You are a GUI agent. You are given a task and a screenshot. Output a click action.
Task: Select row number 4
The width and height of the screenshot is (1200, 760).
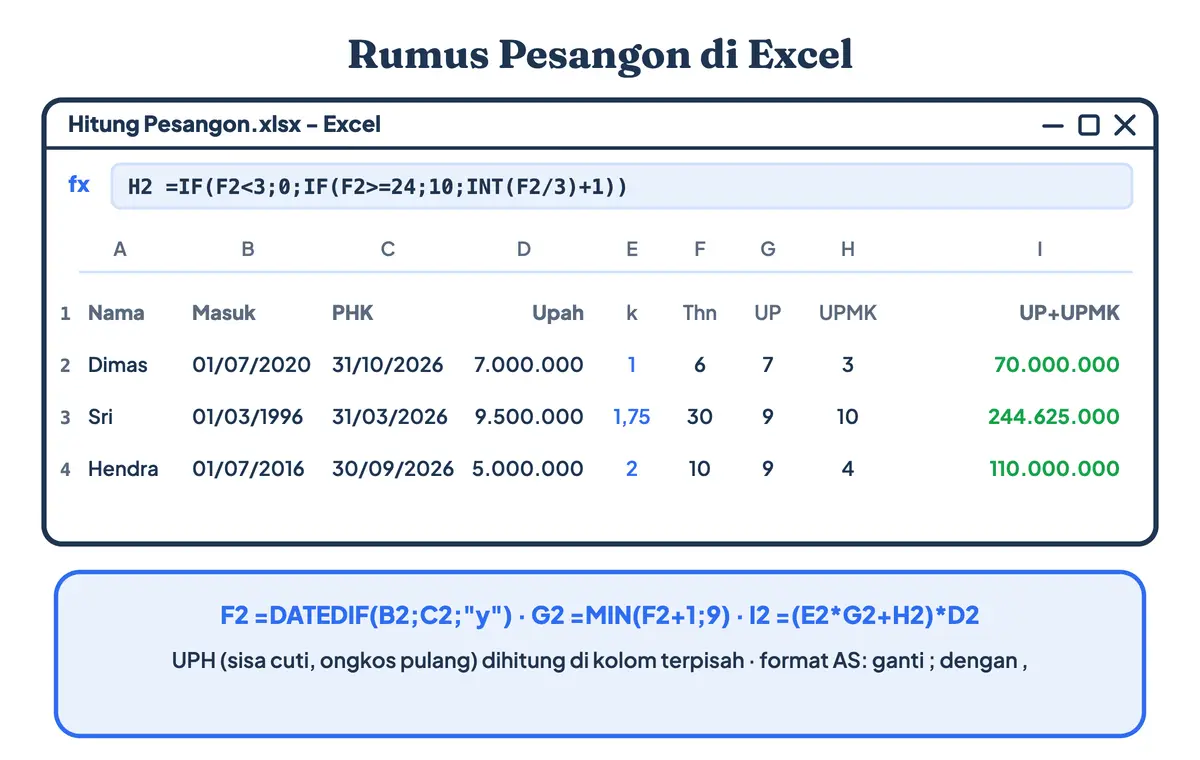tap(65, 470)
